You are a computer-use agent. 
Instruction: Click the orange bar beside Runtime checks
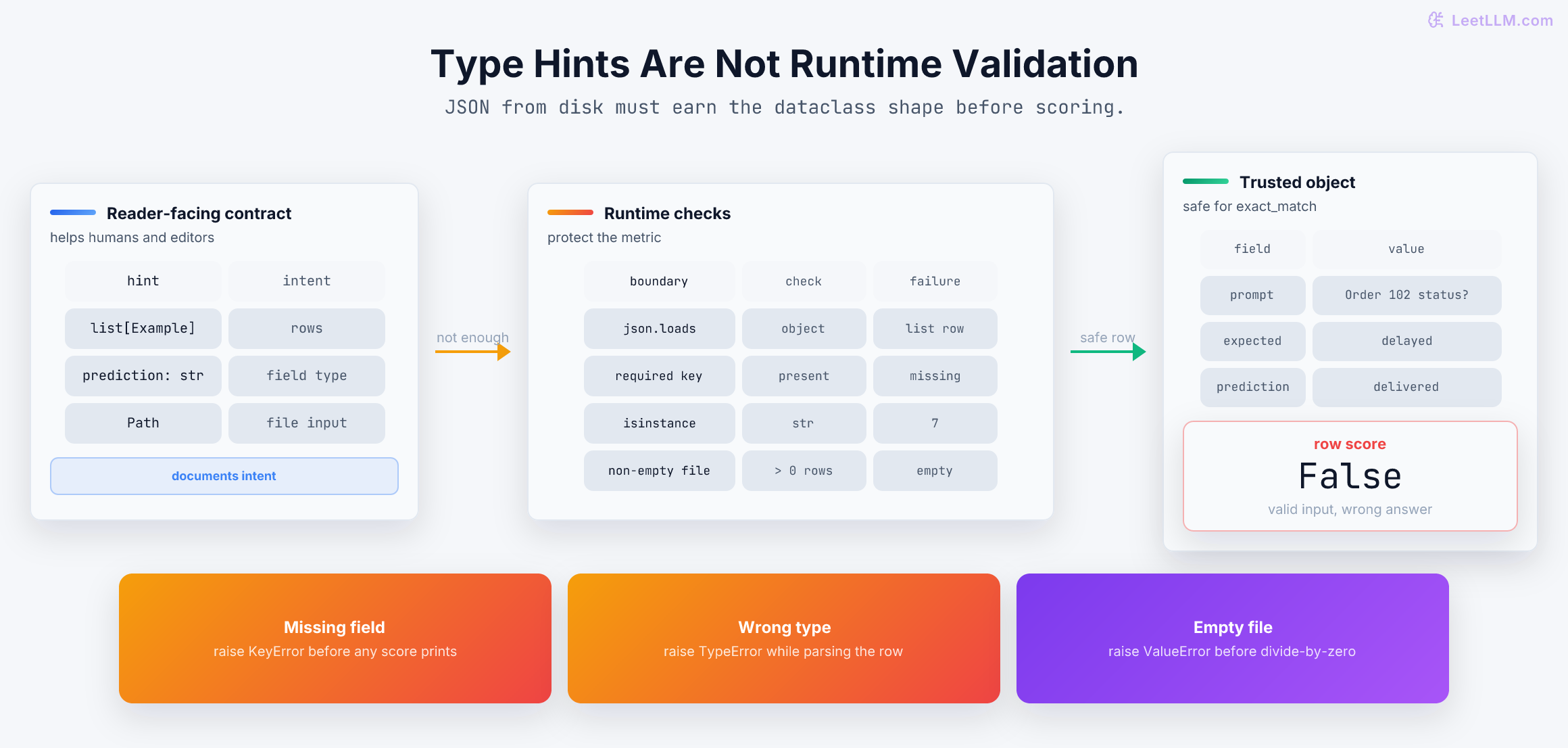point(570,212)
